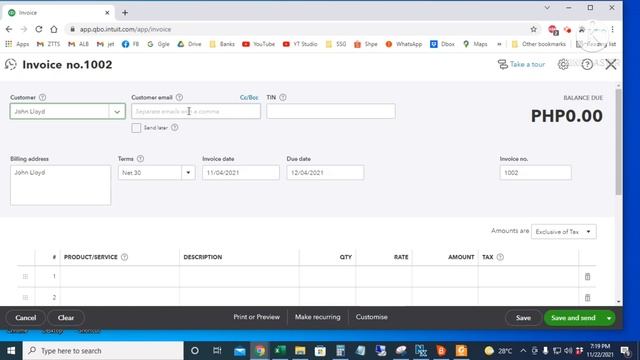
Task: Open the Banks bookmark folder
Action: coord(222,44)
